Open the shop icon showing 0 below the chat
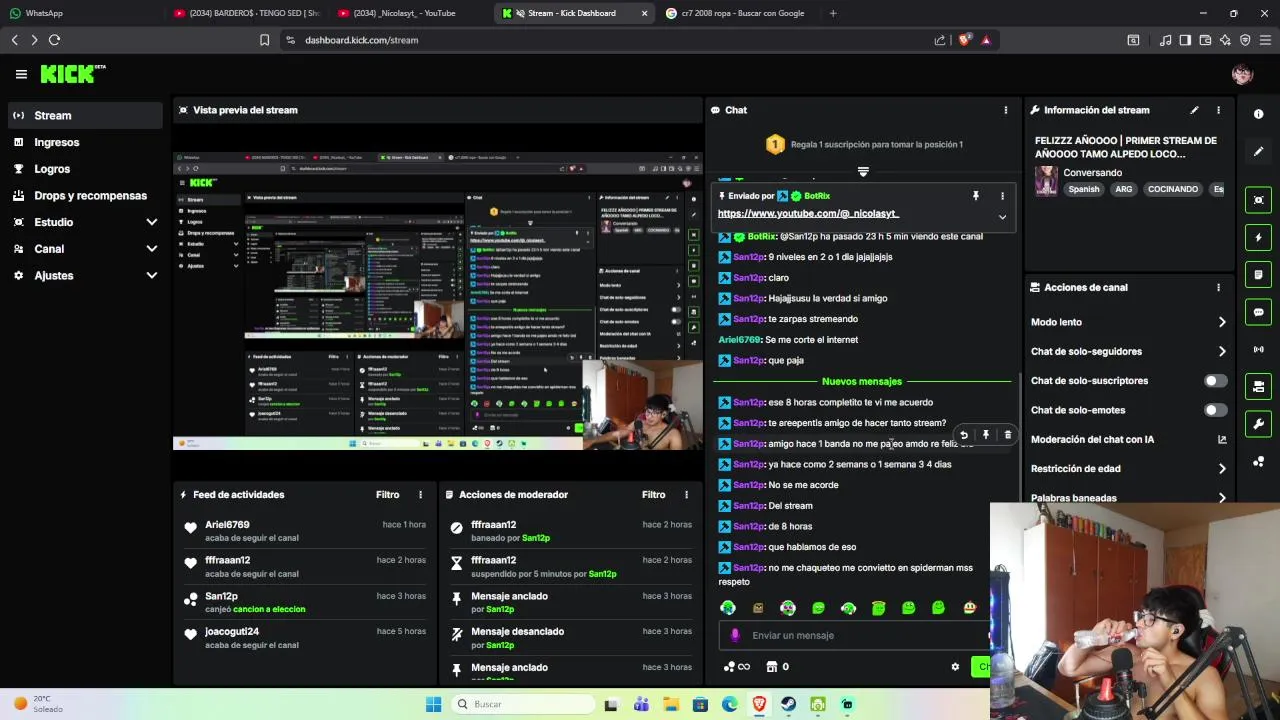Screen dimensions: 1280x720 pyautogui.click(x=777, y=667)
